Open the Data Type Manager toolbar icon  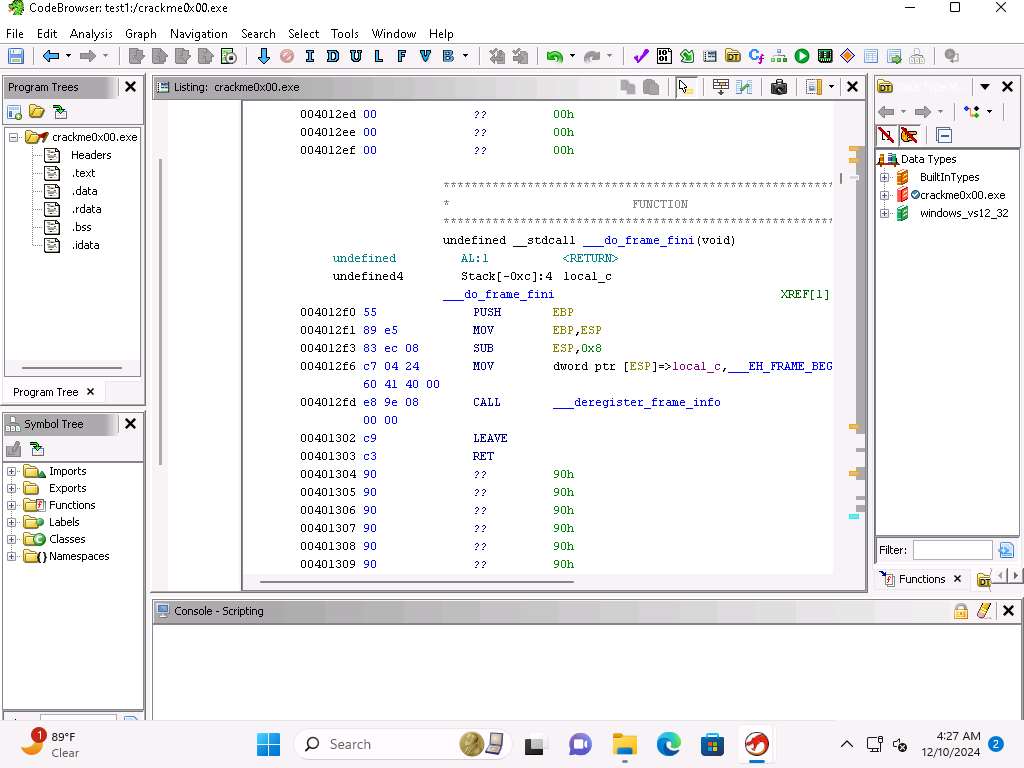(x=733, y=57)
